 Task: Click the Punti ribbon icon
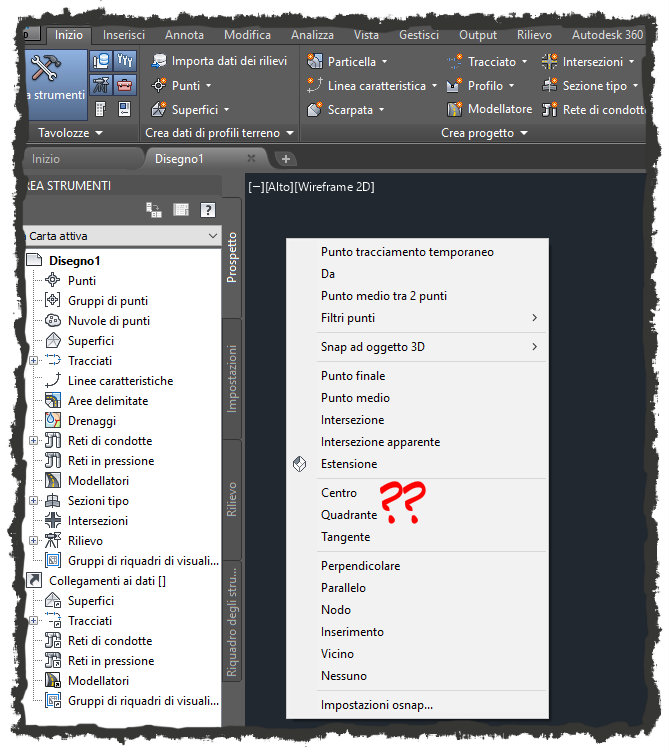(159, 85)
